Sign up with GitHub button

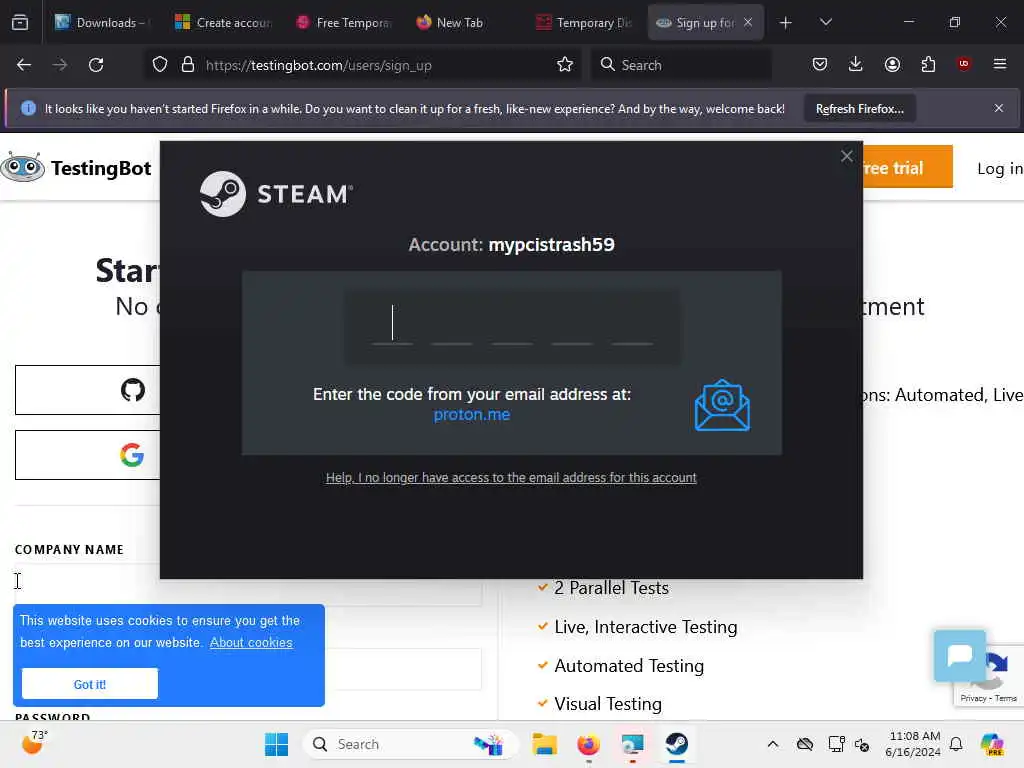(x=88, y=390)
